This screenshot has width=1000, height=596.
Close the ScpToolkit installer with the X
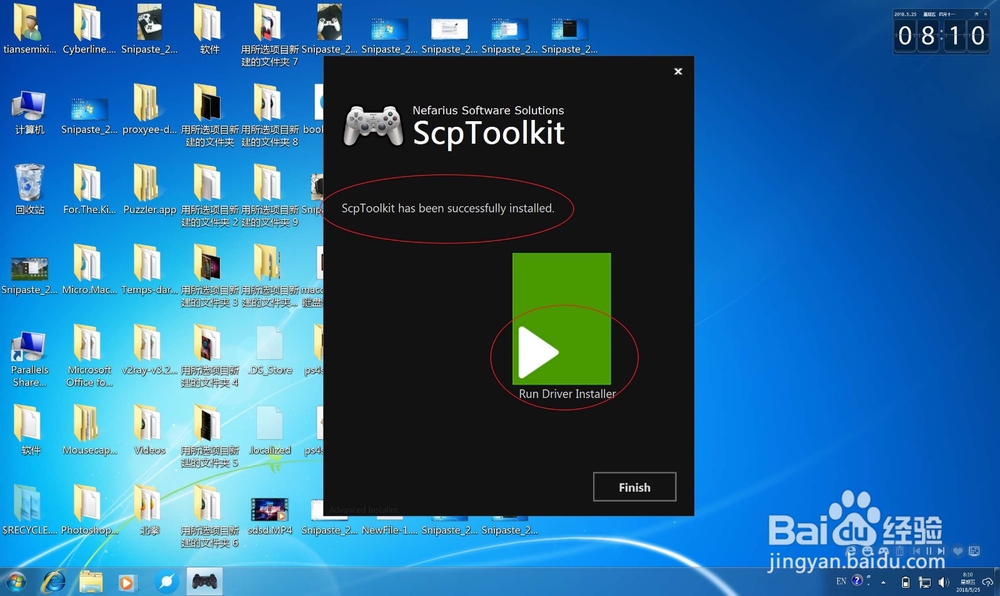pyautogui.click(x=678, y=71)
